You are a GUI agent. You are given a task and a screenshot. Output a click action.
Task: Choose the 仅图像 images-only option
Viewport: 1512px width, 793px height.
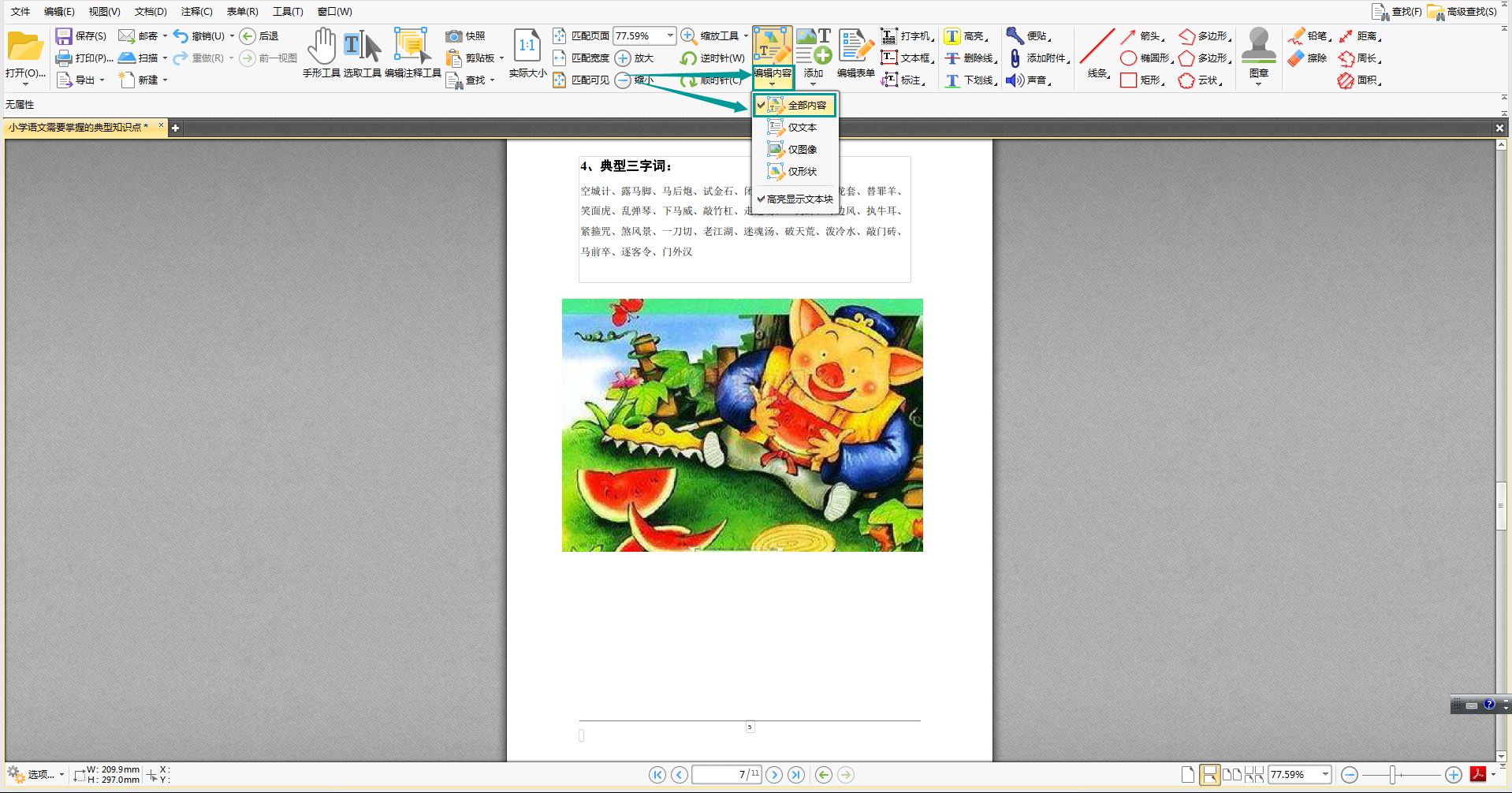click(795, 149)
